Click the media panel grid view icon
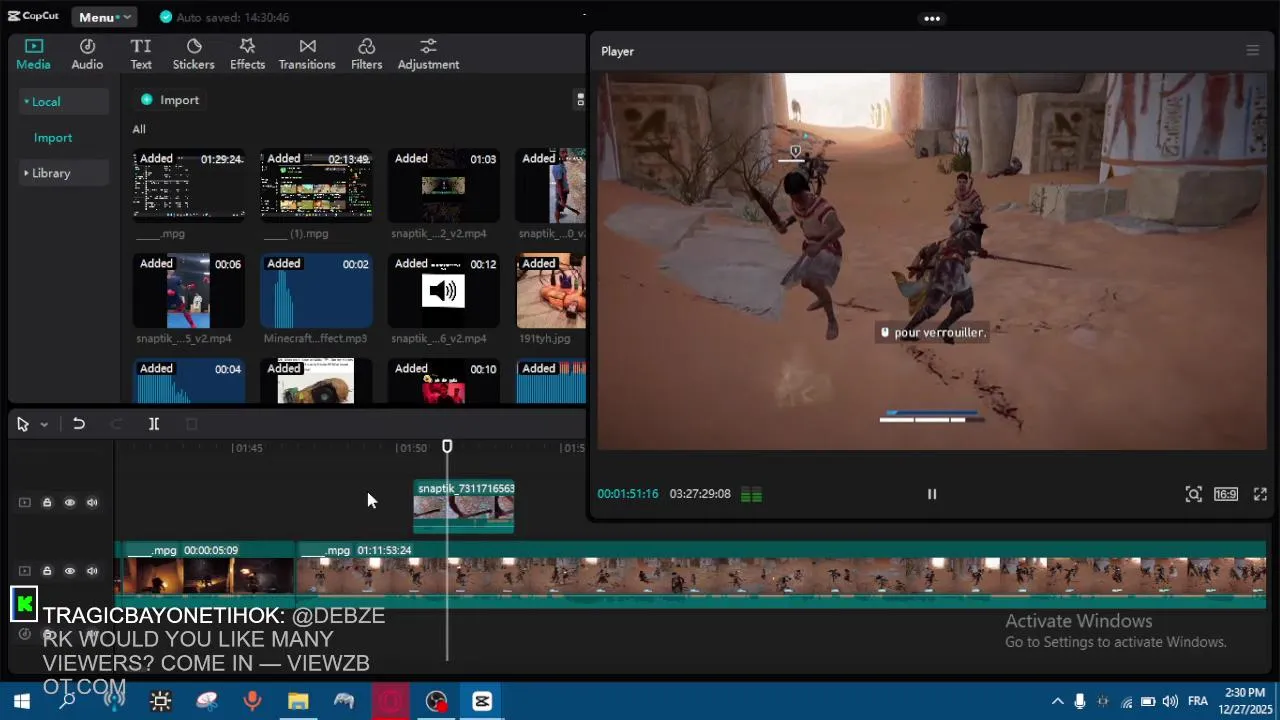1280x720 pixels. (x=581, y=100)
